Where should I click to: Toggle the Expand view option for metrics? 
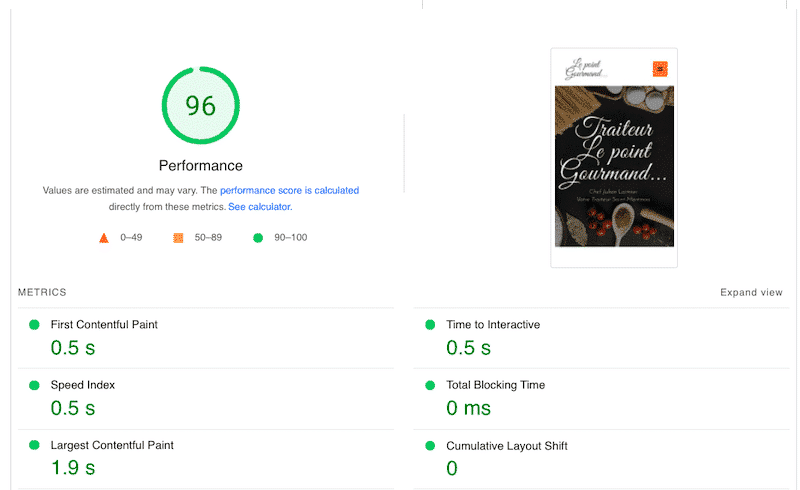coord(751,293)
